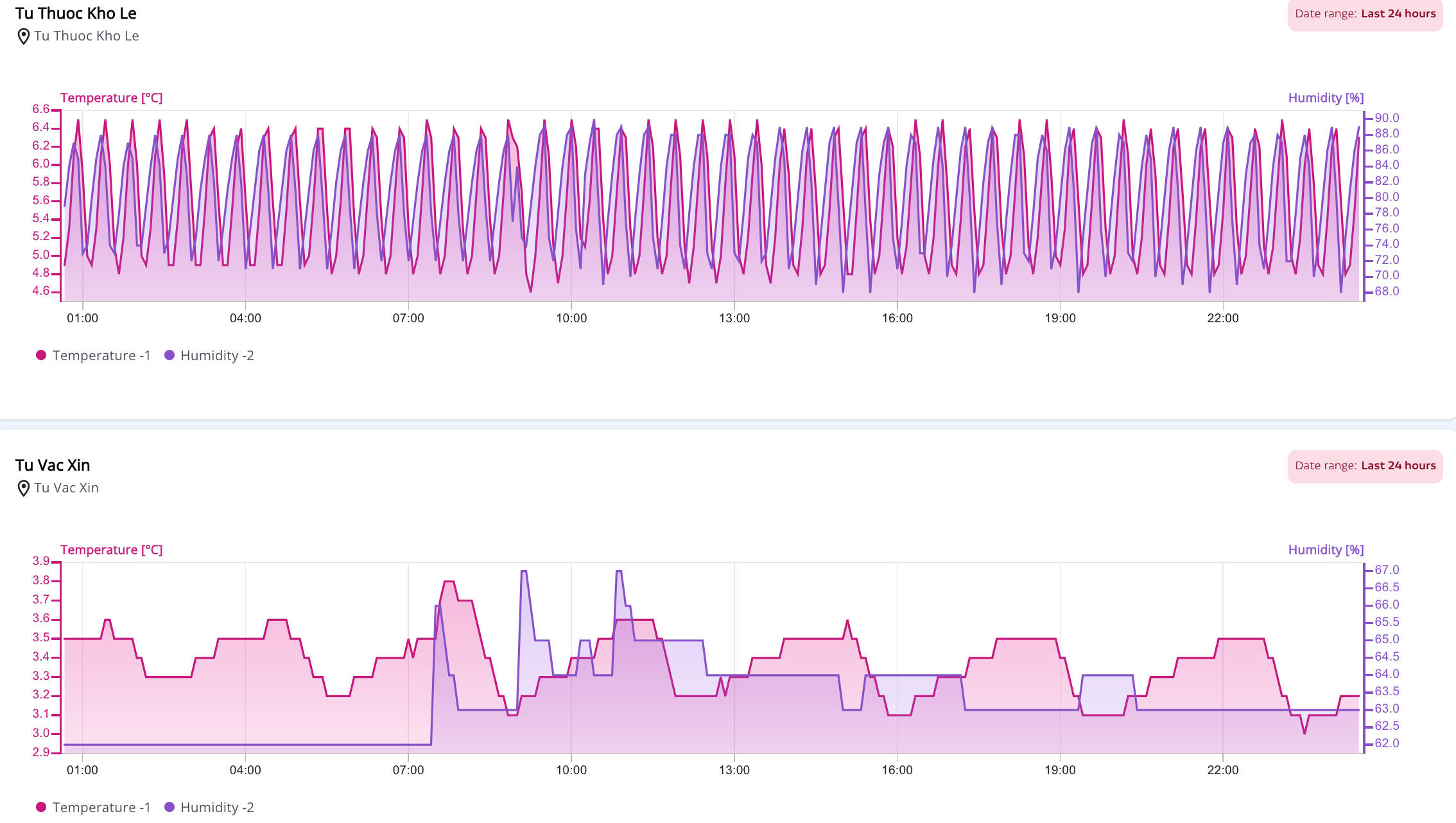Click the Humidity [%] axis title on the bottom chart
This screenshot has width=1456, height=823.
coord(1326,550)
